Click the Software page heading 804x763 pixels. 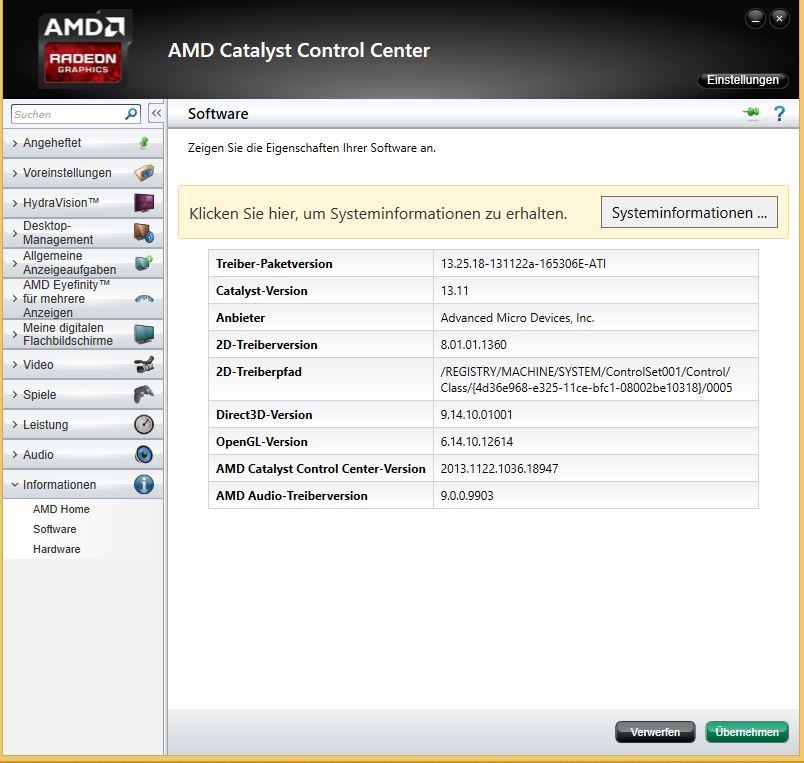218,113
